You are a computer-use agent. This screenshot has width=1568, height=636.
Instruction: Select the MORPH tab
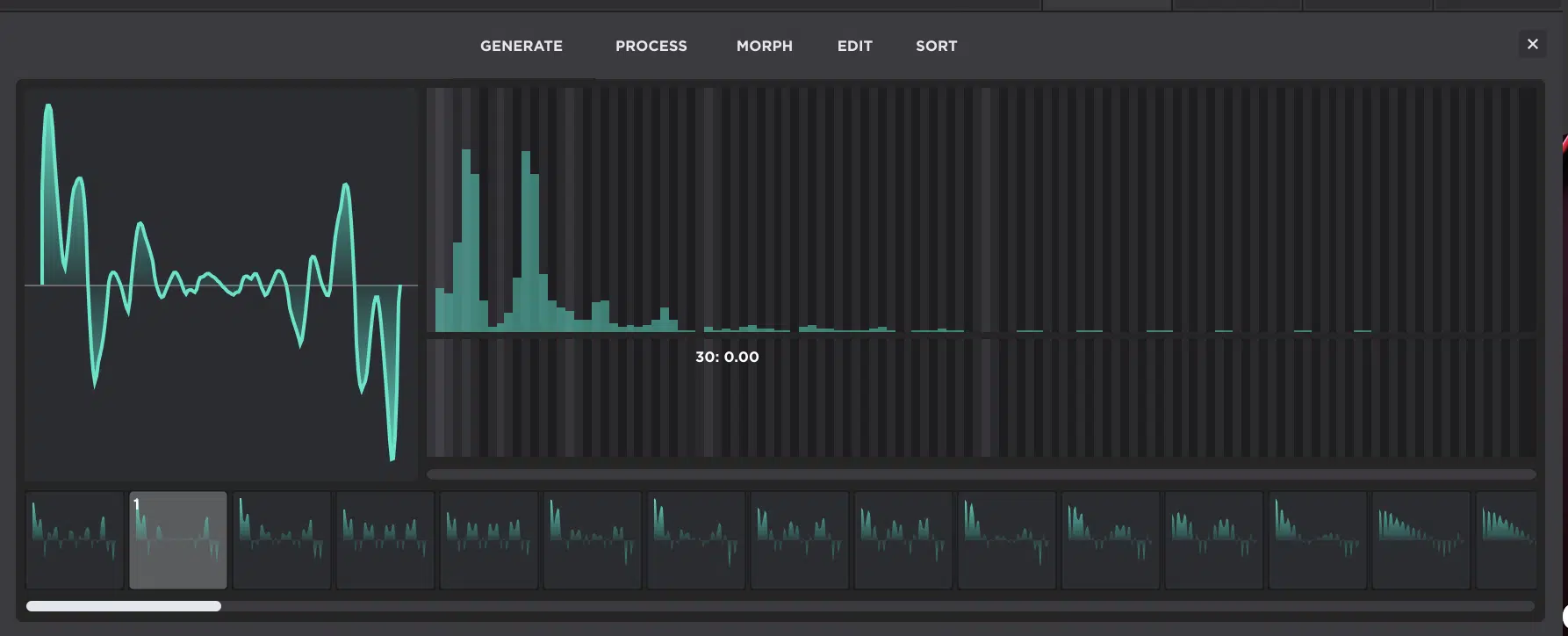764,46
